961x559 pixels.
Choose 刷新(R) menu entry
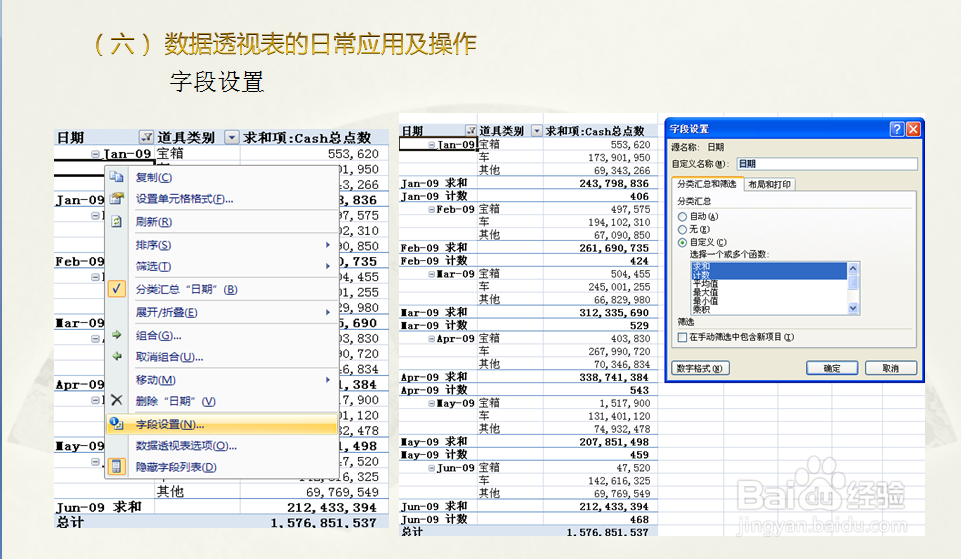click(222, 221)
